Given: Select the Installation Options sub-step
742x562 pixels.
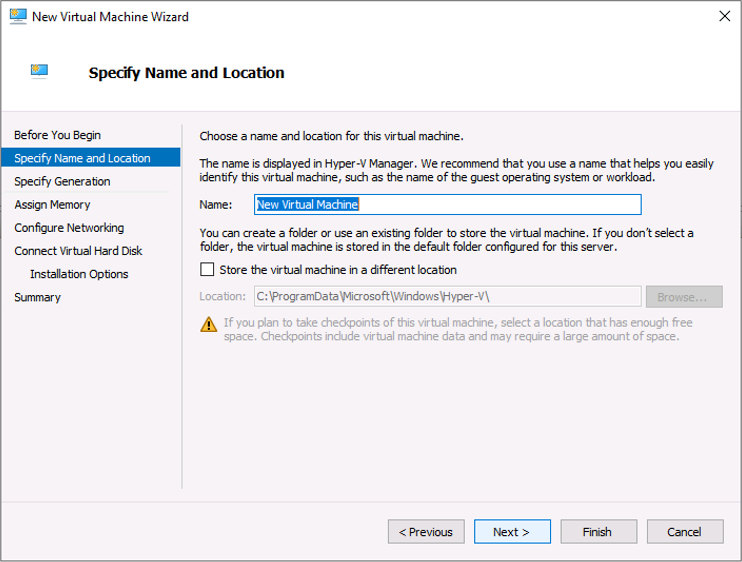Looking at the screenshot, I should coord(79,274).
